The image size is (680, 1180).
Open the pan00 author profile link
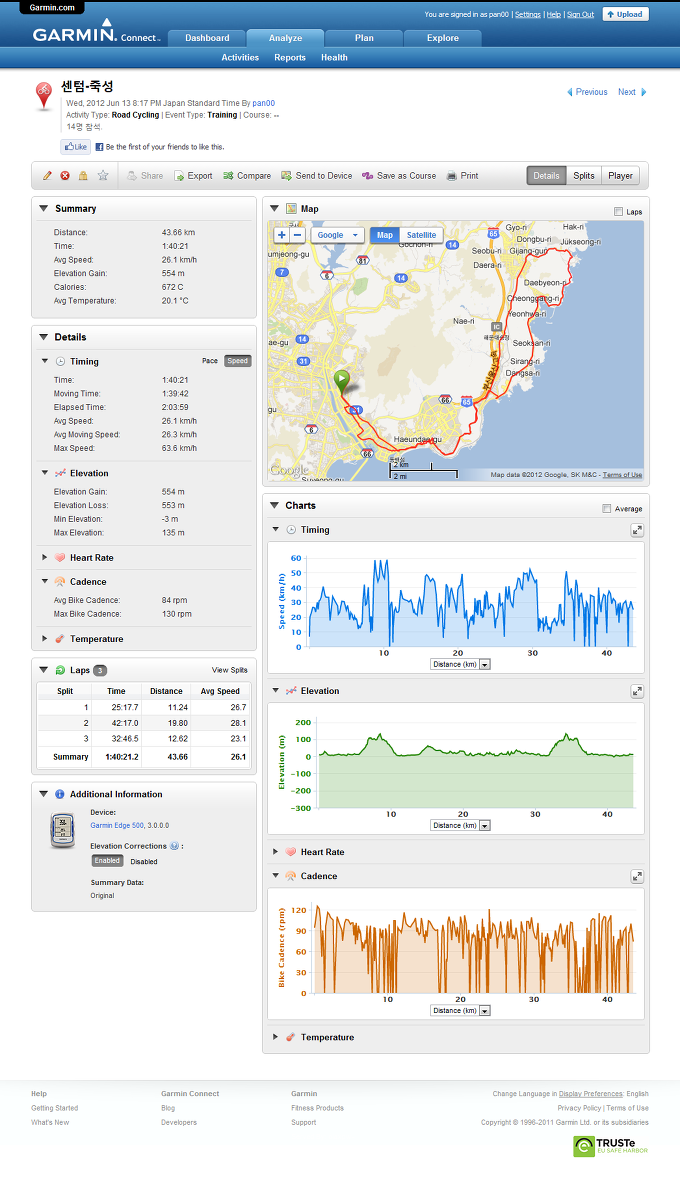(263, 103)
